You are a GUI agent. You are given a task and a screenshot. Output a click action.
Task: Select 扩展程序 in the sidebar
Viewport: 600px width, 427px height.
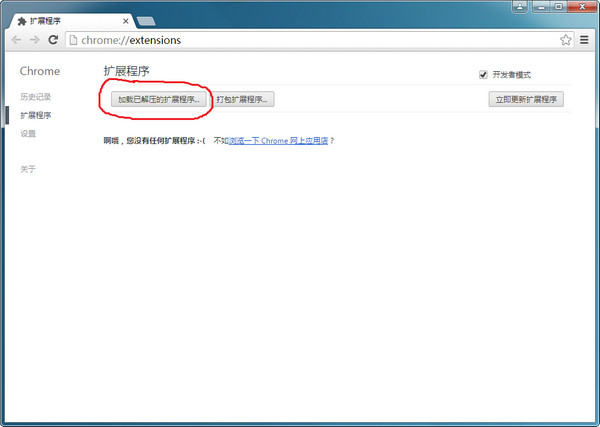click(36, 115)
